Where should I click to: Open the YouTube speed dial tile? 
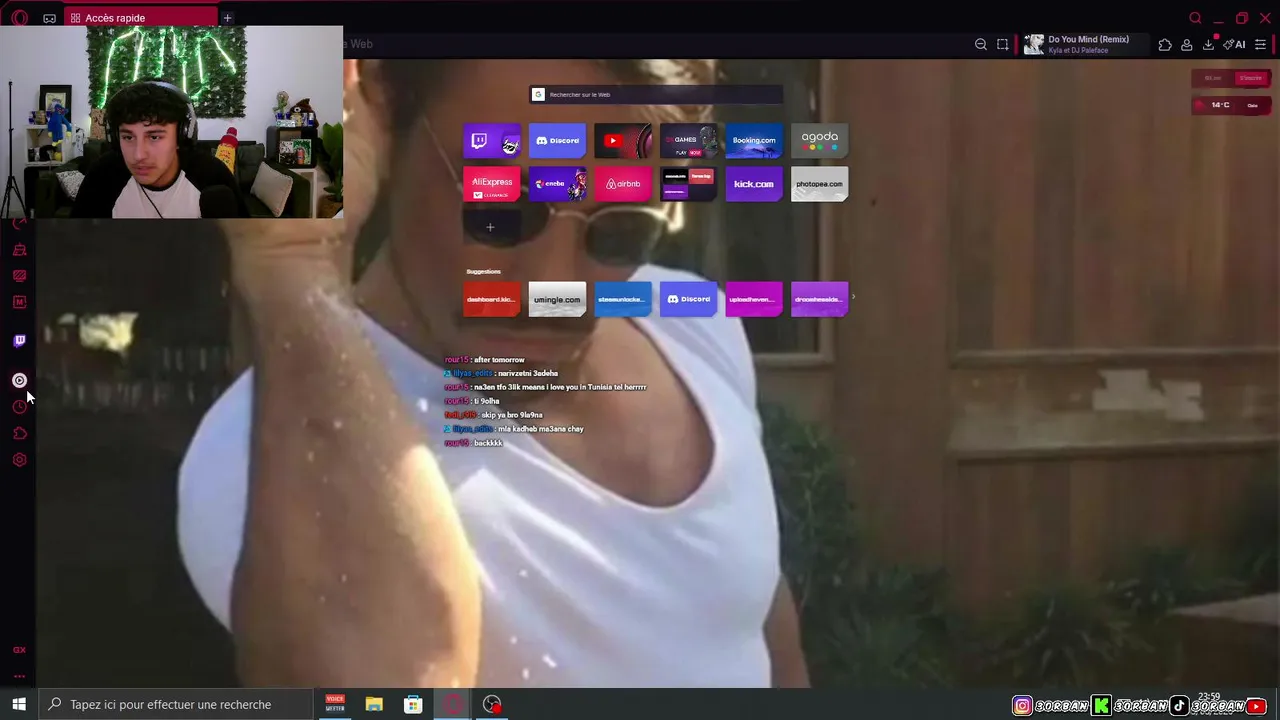(x=623, y=141)
